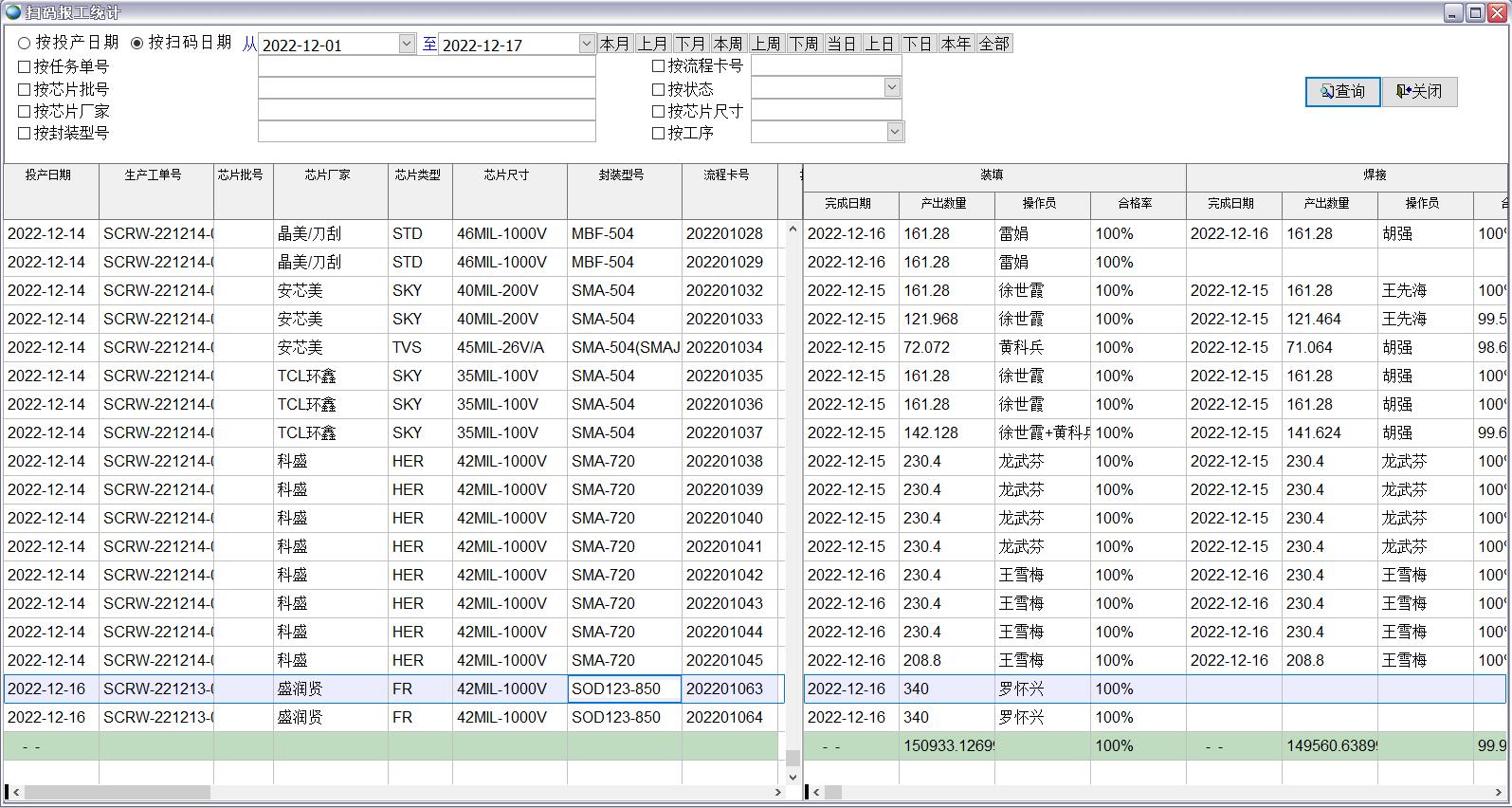
Task: Expand the 按状态 combo box
Action: (892, 88)
